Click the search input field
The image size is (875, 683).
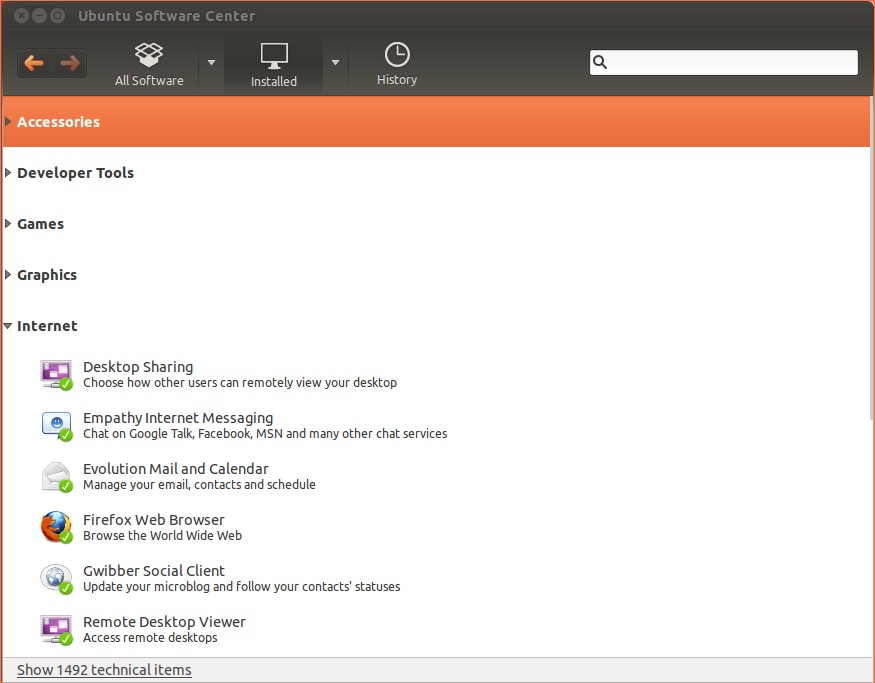coord(732,63)
